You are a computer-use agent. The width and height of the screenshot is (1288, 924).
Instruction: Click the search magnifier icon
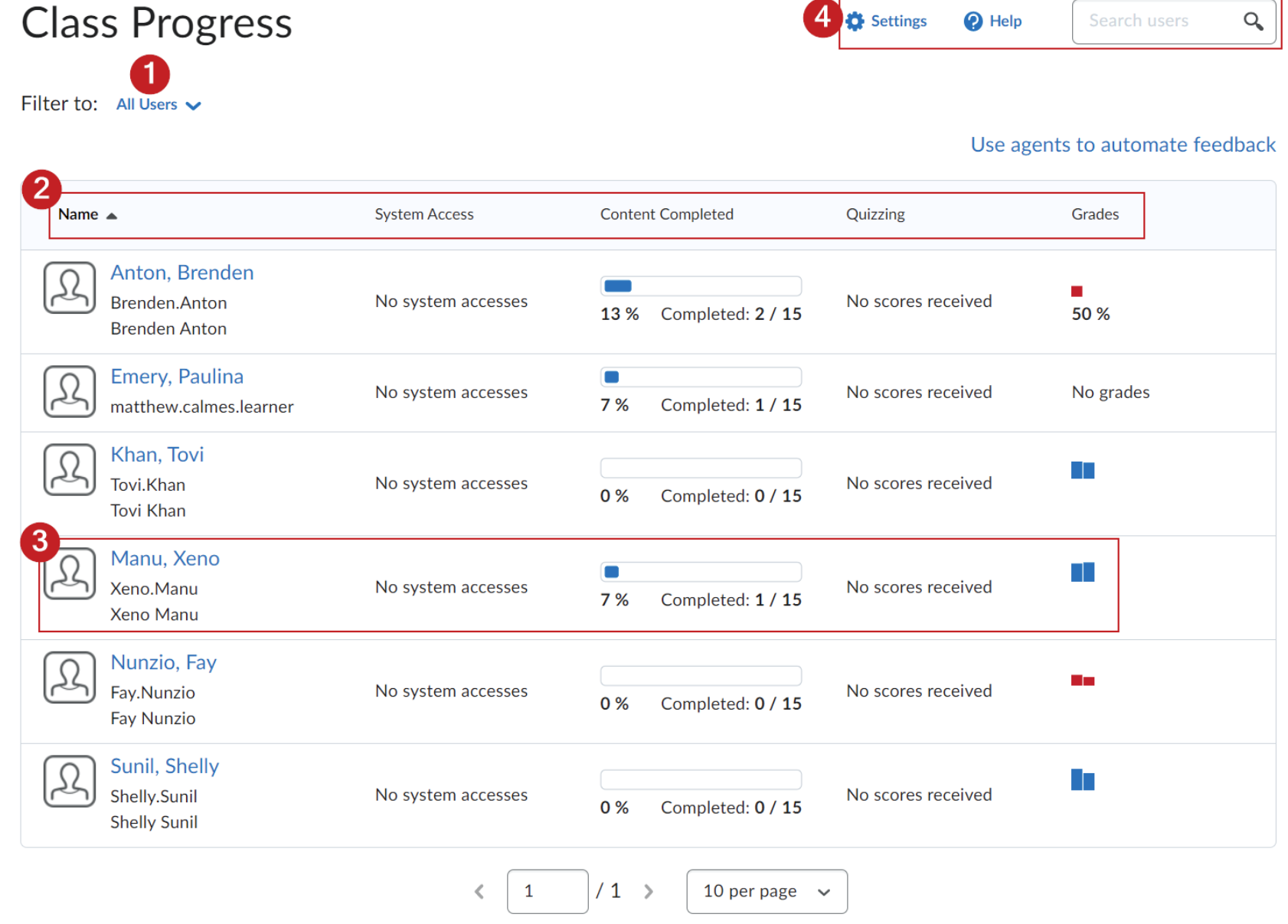pyautogui.click(x=1254, y=21)
